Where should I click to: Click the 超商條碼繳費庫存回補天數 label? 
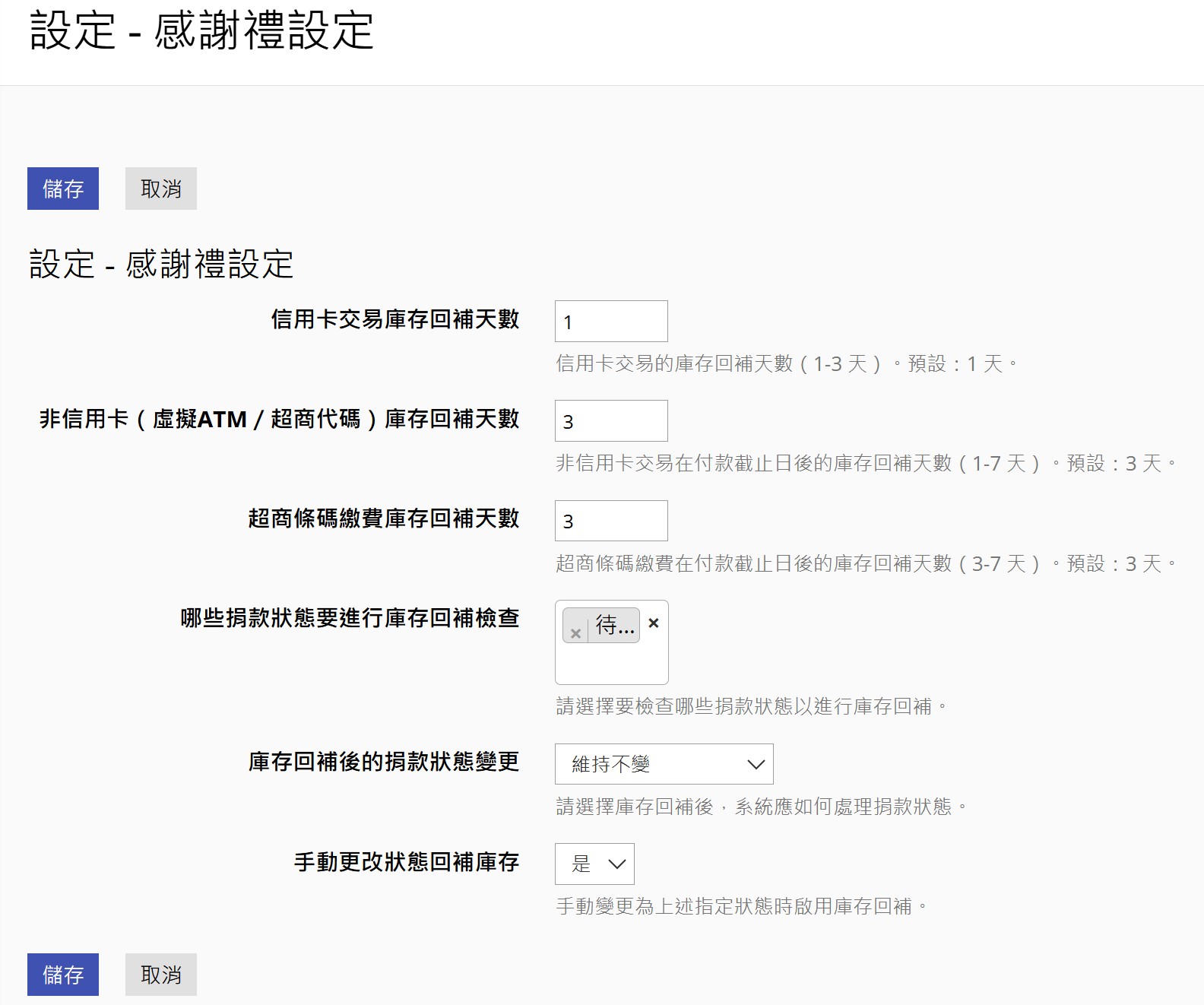point(384,518)
